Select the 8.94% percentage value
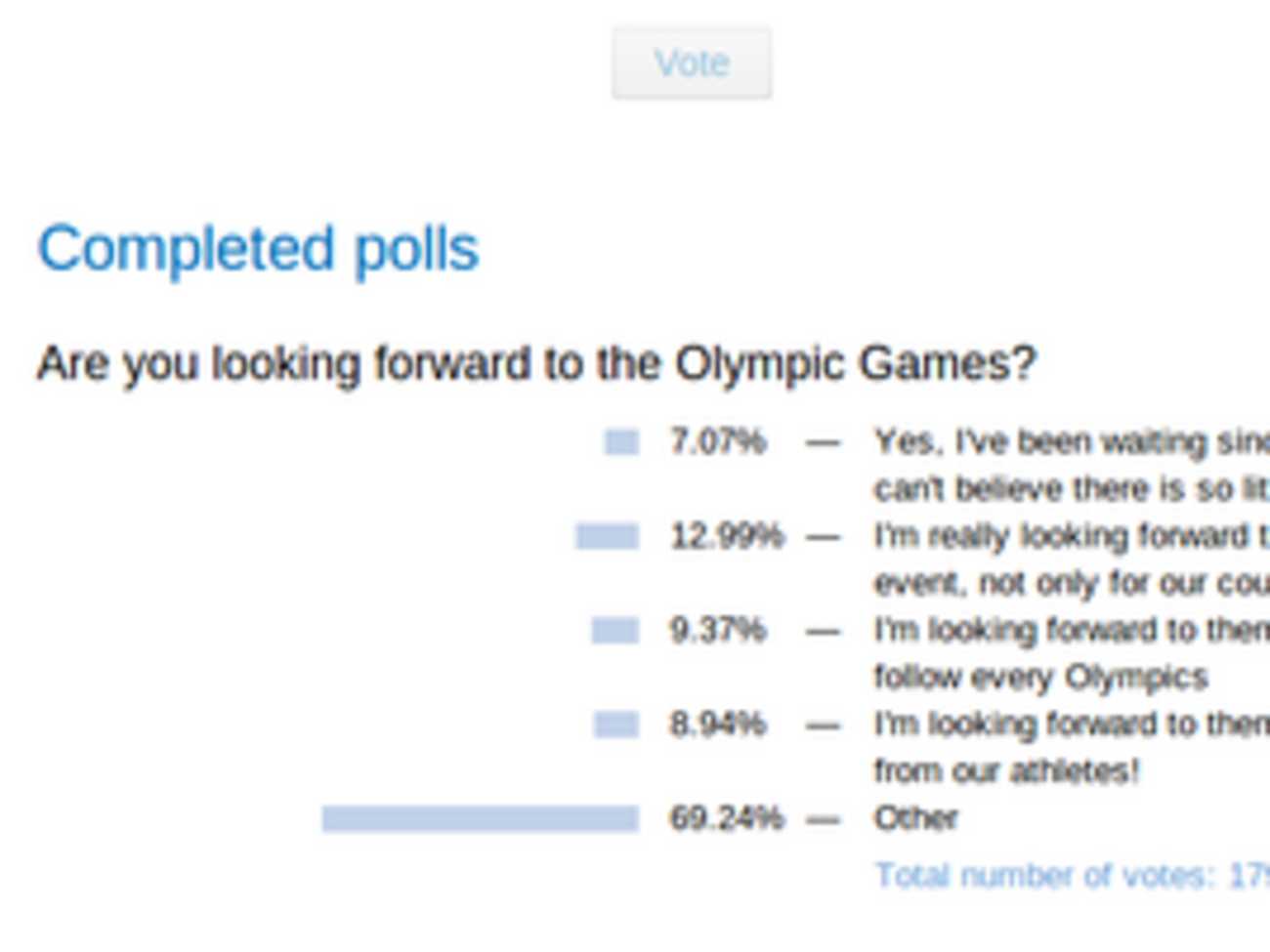The width and height of the screenshot is (1270, 952). coord(717,724)
